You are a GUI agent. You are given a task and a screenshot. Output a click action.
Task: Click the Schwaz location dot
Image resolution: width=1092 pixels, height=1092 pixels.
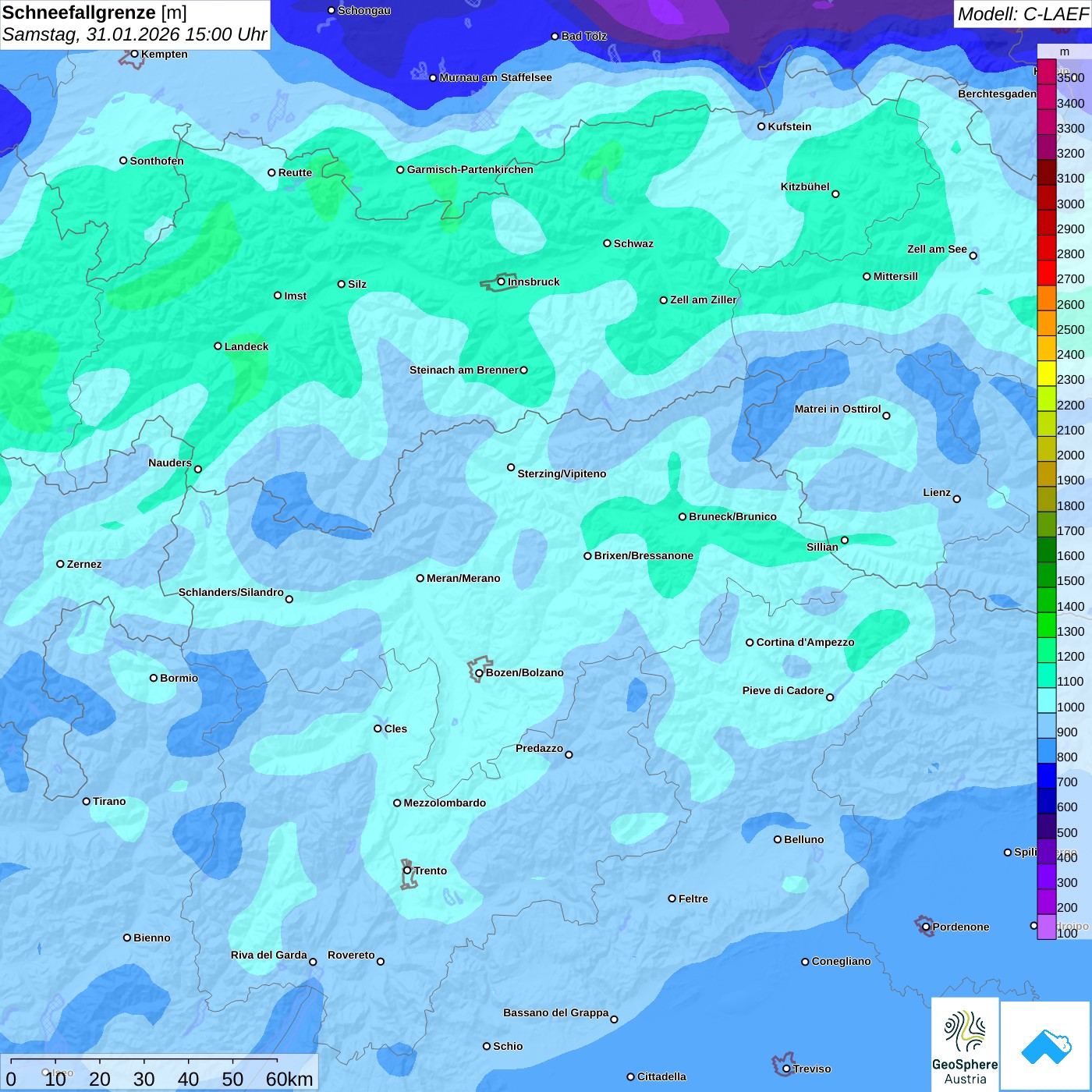[607, 243]
